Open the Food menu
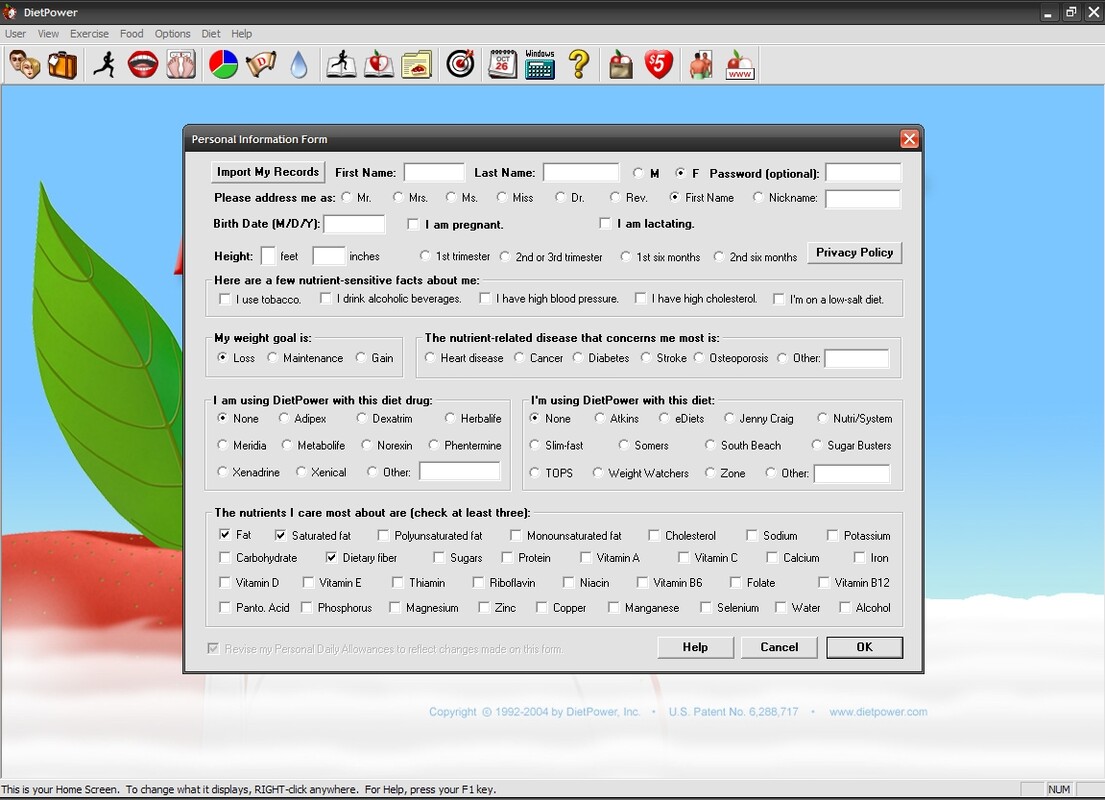 coord(131,34)
